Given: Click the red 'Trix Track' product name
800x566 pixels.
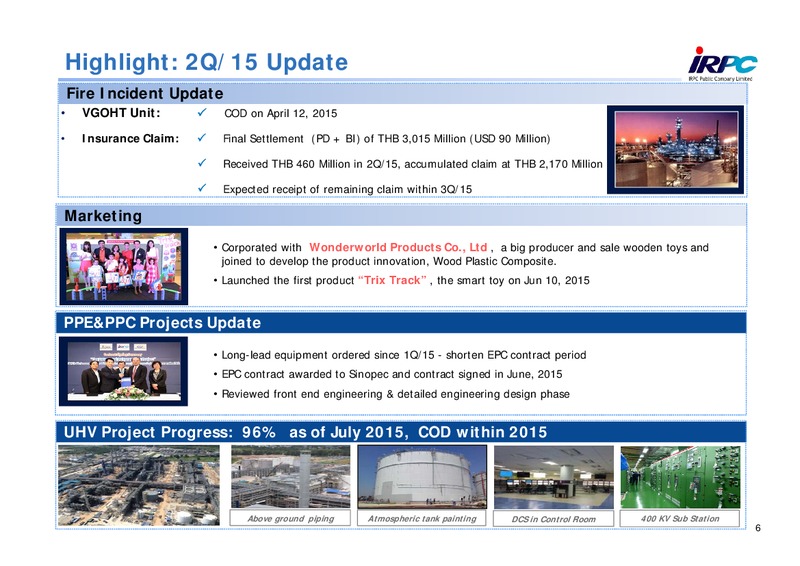Looking at the screenshot, I should click(x=392, y=280).
